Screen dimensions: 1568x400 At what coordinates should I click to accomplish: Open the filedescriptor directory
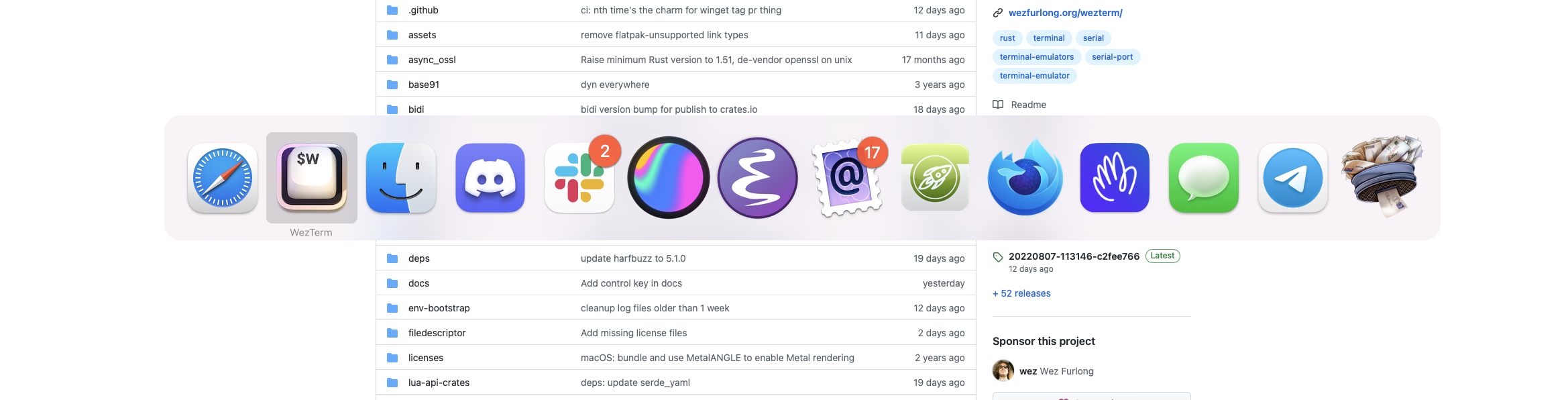click(437, 333)
